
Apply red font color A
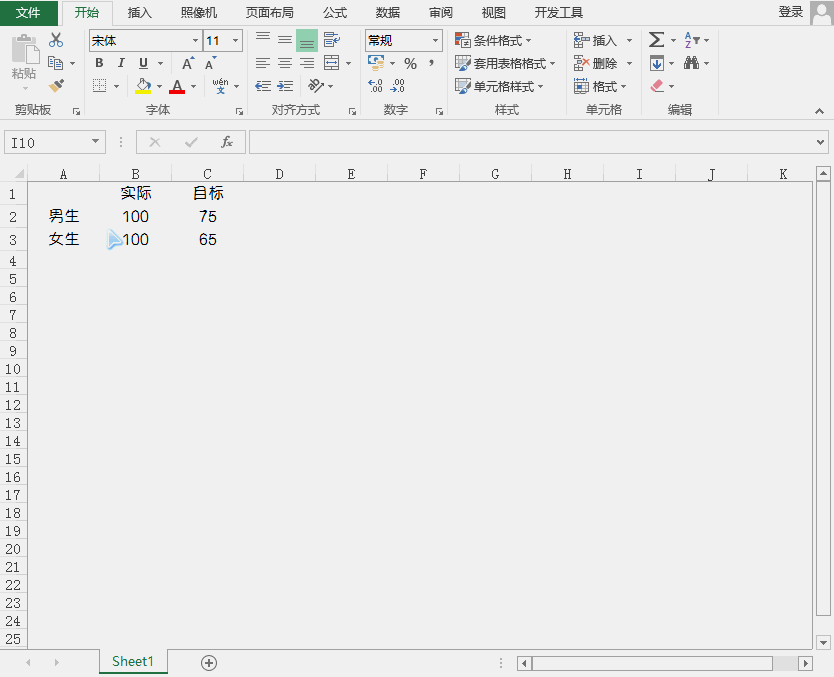tap(177, 86)
